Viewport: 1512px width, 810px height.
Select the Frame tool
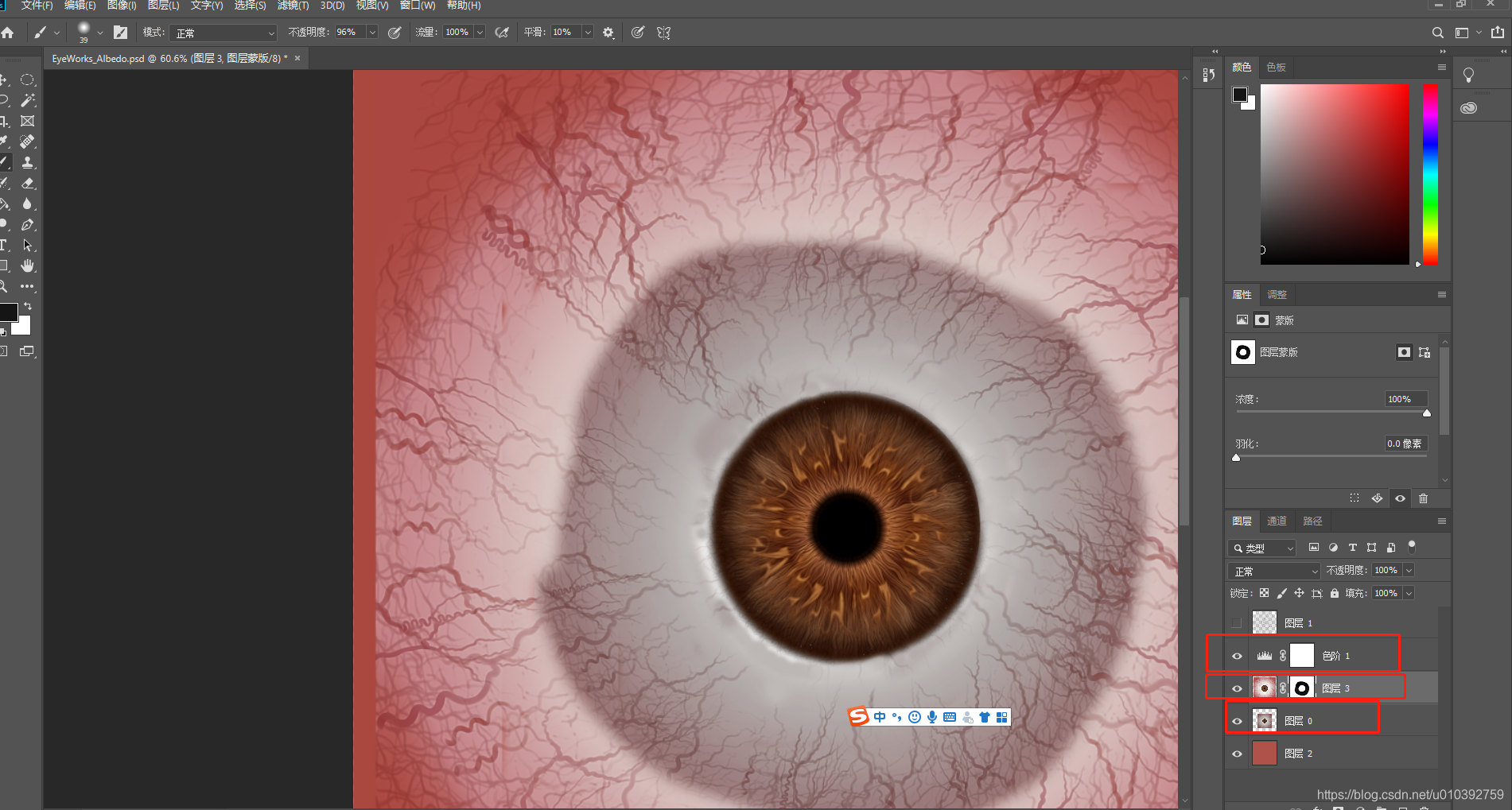point(27,121)
